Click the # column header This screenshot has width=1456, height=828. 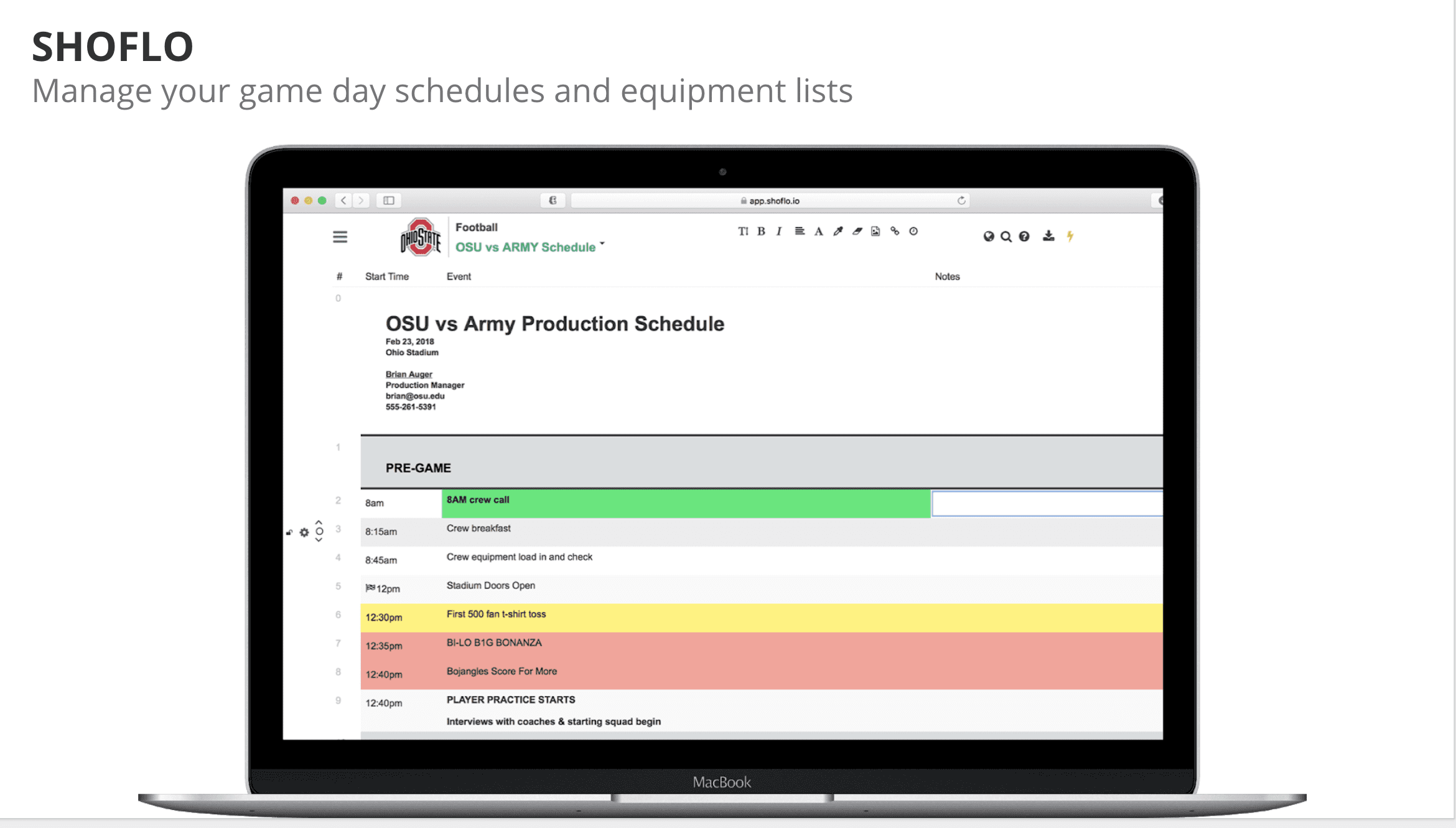click(x=339, y=276)
